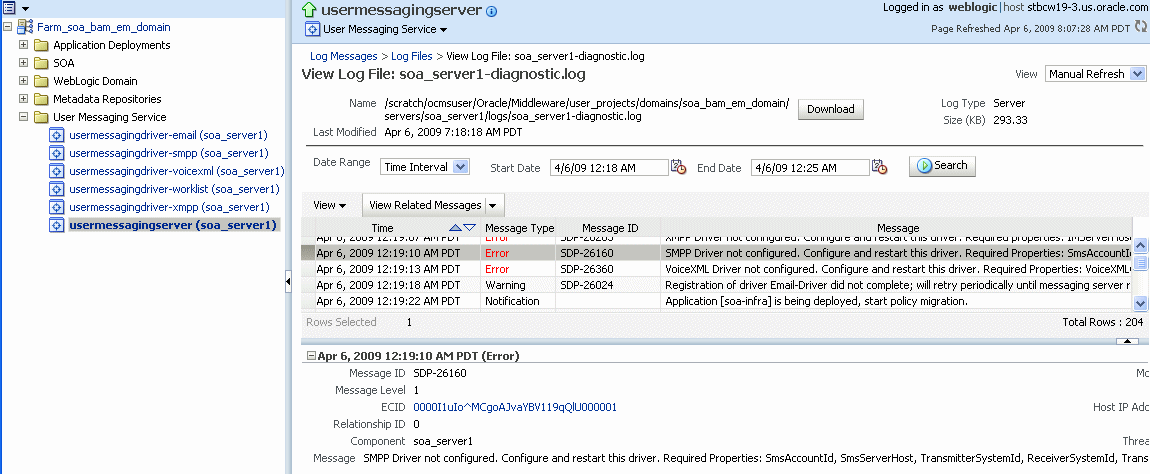Open the Start Date calendar picker
Image resolution: width=1150 pixels, height=474 pixels.
click(678, 167)
